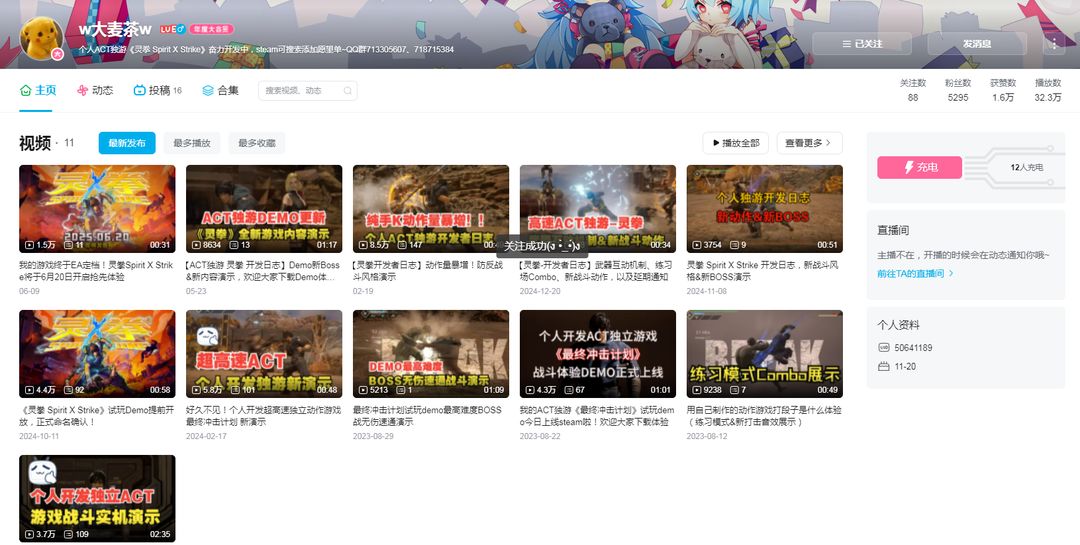Screen dimensions: 1080x545
Task: Expand 查看更多 videos chevron
Action: [809, 143]
